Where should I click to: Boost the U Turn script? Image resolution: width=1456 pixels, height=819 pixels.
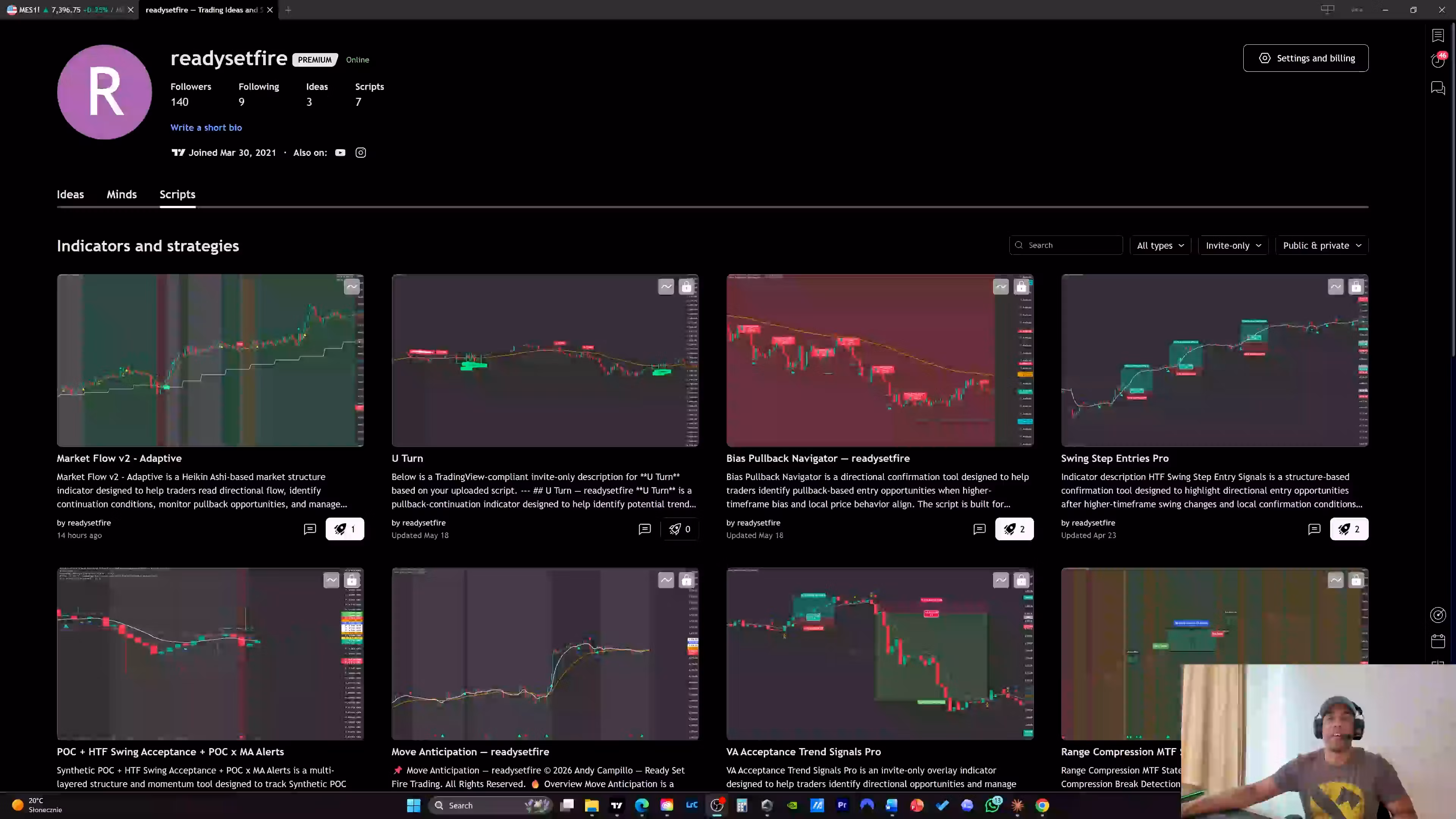[679, 529]
